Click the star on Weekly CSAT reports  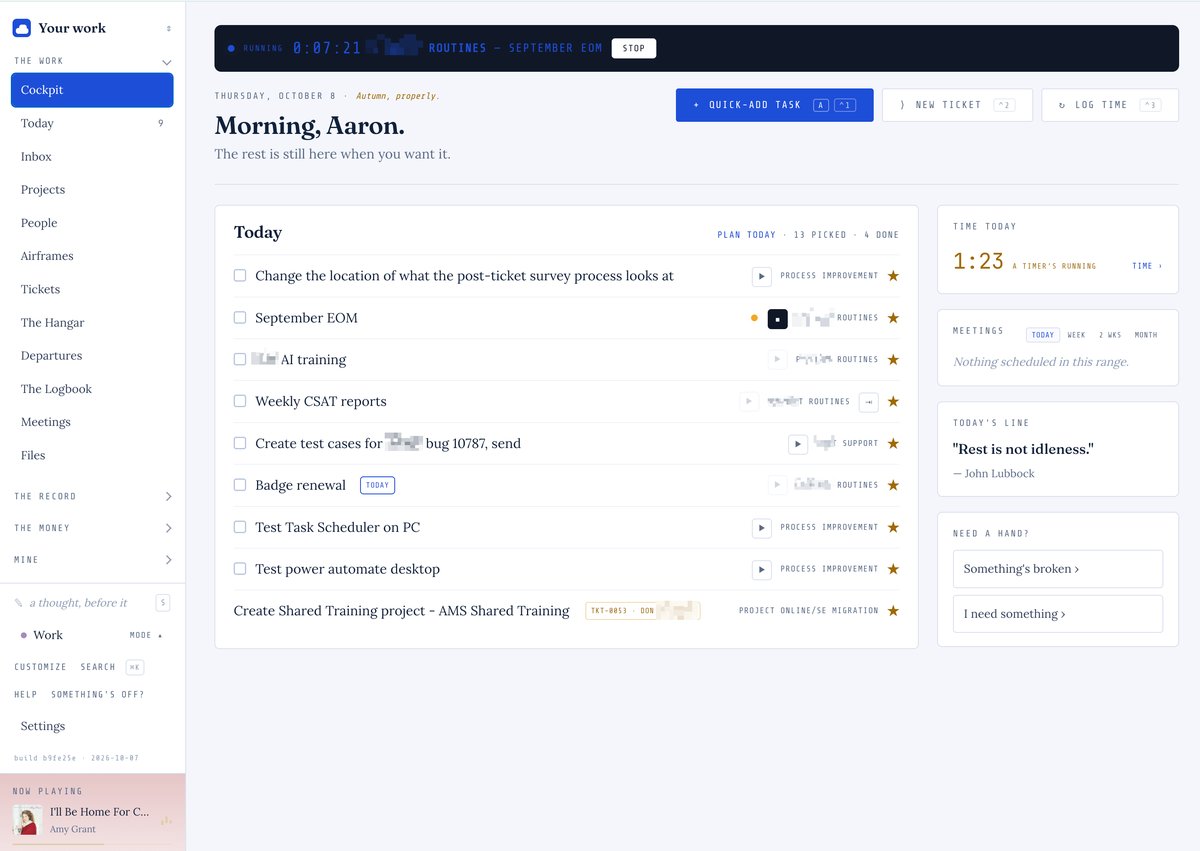click(x=893, y=401)
